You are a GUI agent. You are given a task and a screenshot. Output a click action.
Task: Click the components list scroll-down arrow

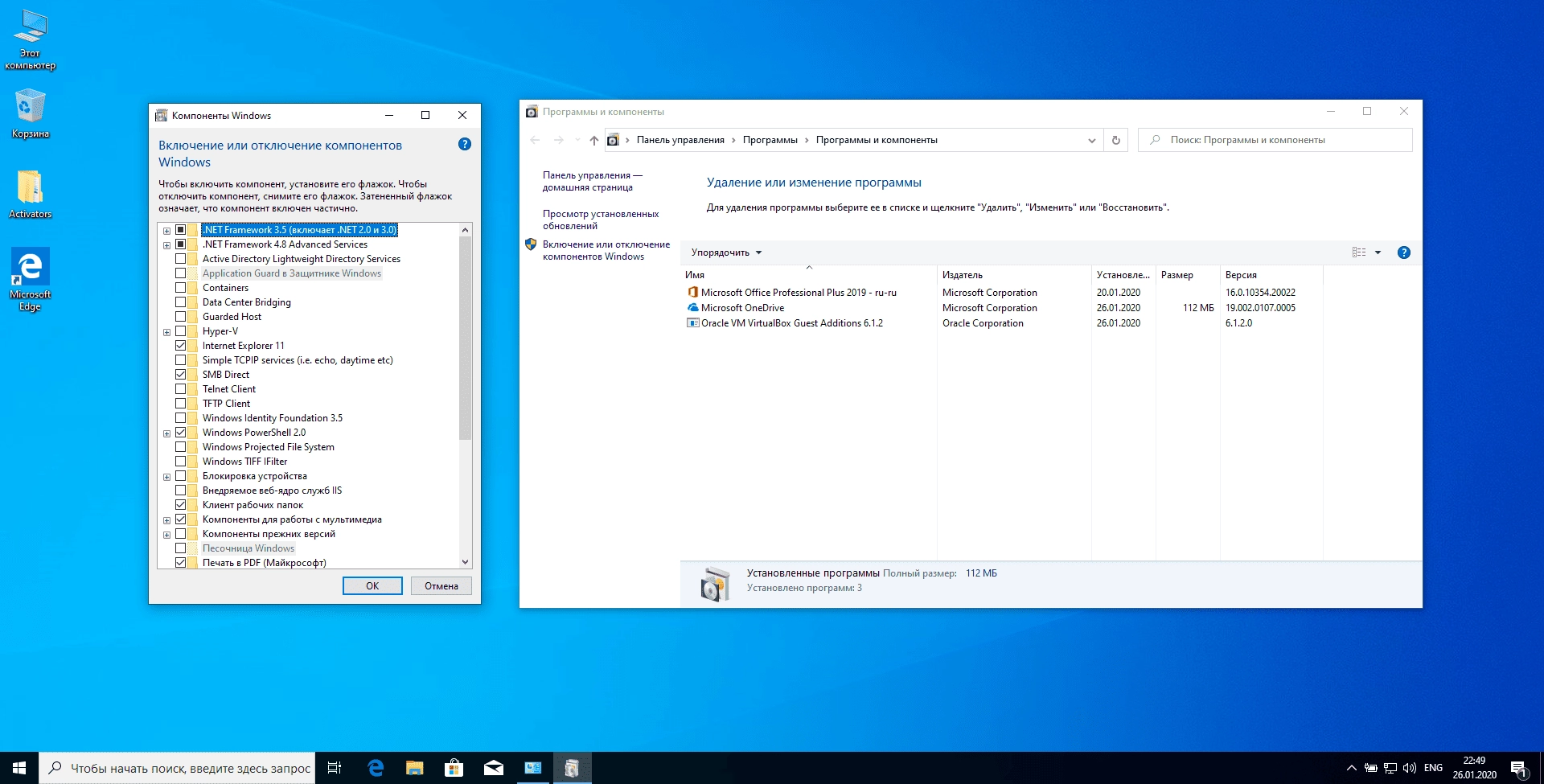tap(465, 562)
